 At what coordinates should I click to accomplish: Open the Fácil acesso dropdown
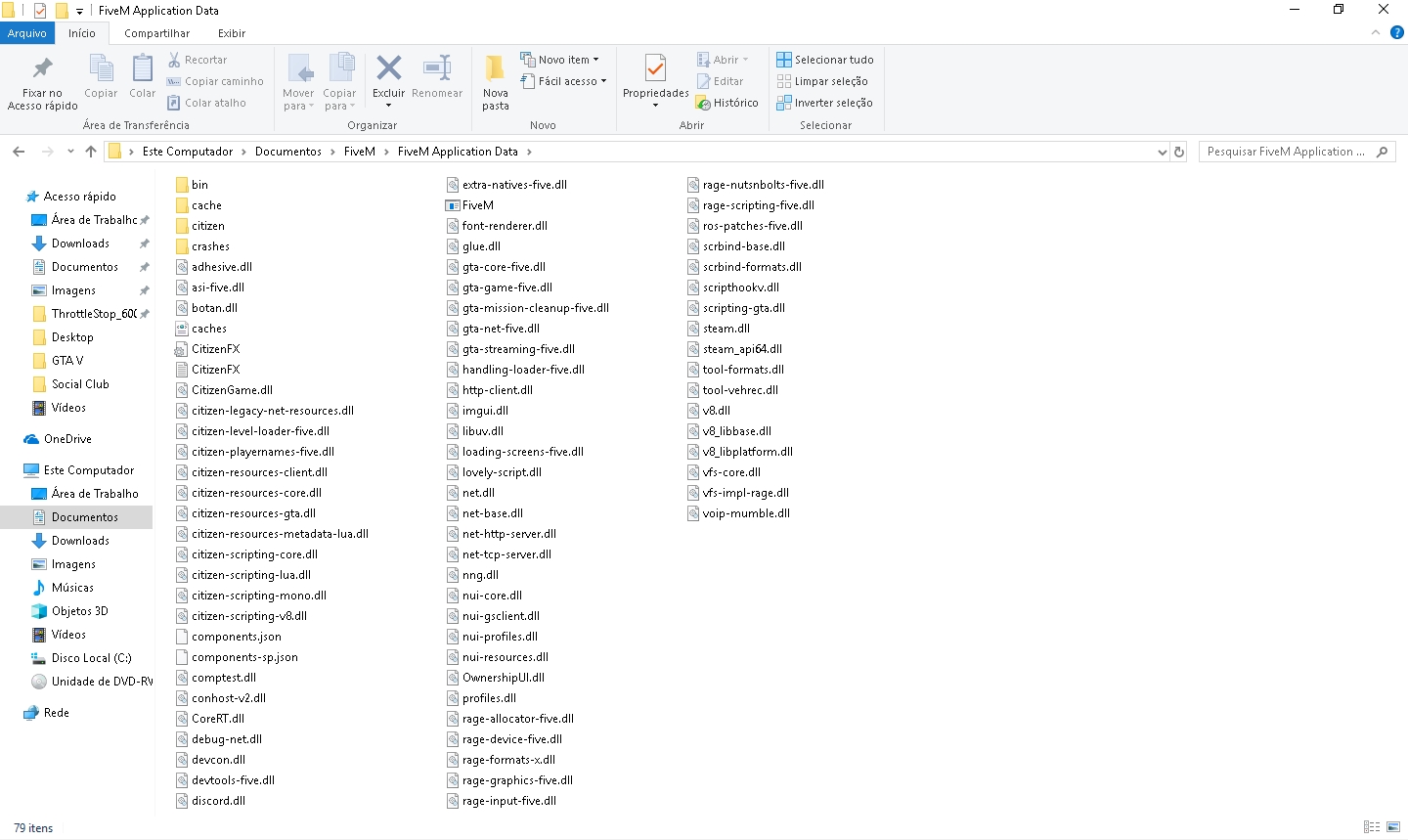tap(563, 81)
